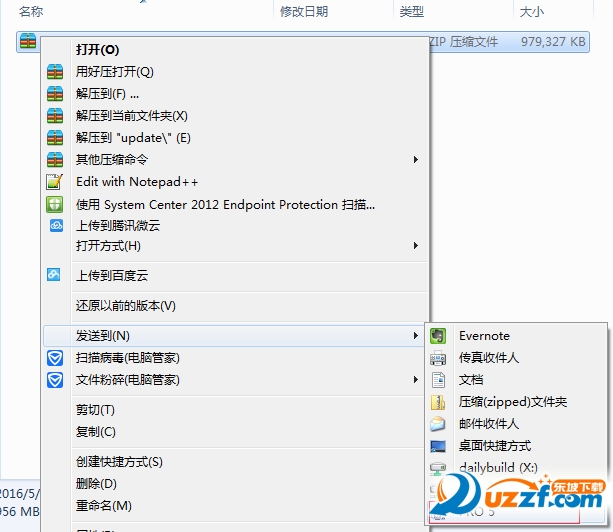
Task: Click the archive icon beside 解压到 "update\" (E)
Action: 55,138
